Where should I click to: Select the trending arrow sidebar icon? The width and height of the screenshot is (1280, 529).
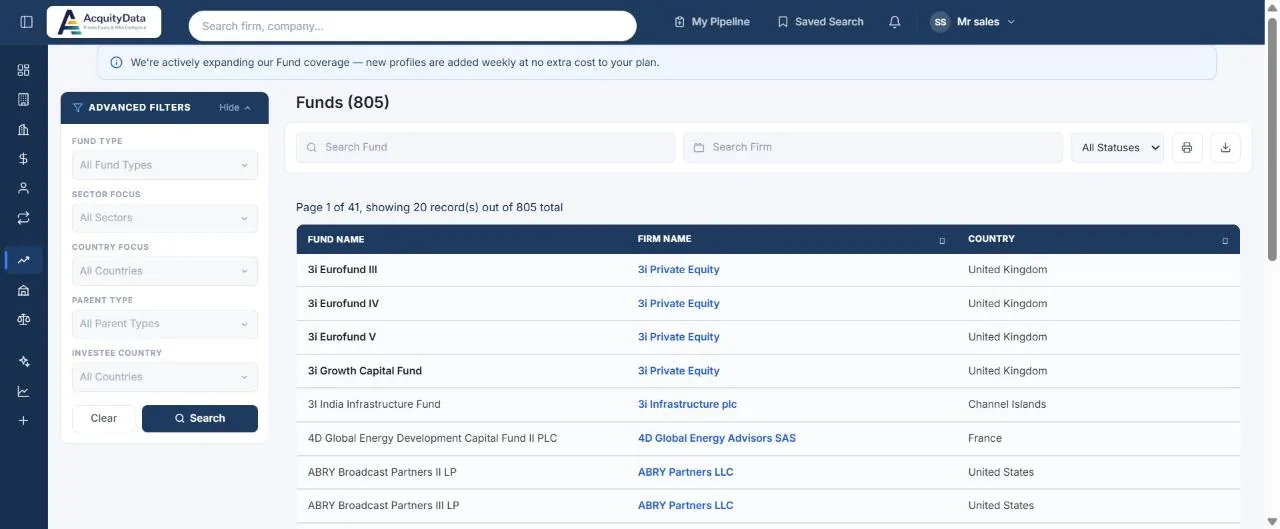(x=24, y=260)
